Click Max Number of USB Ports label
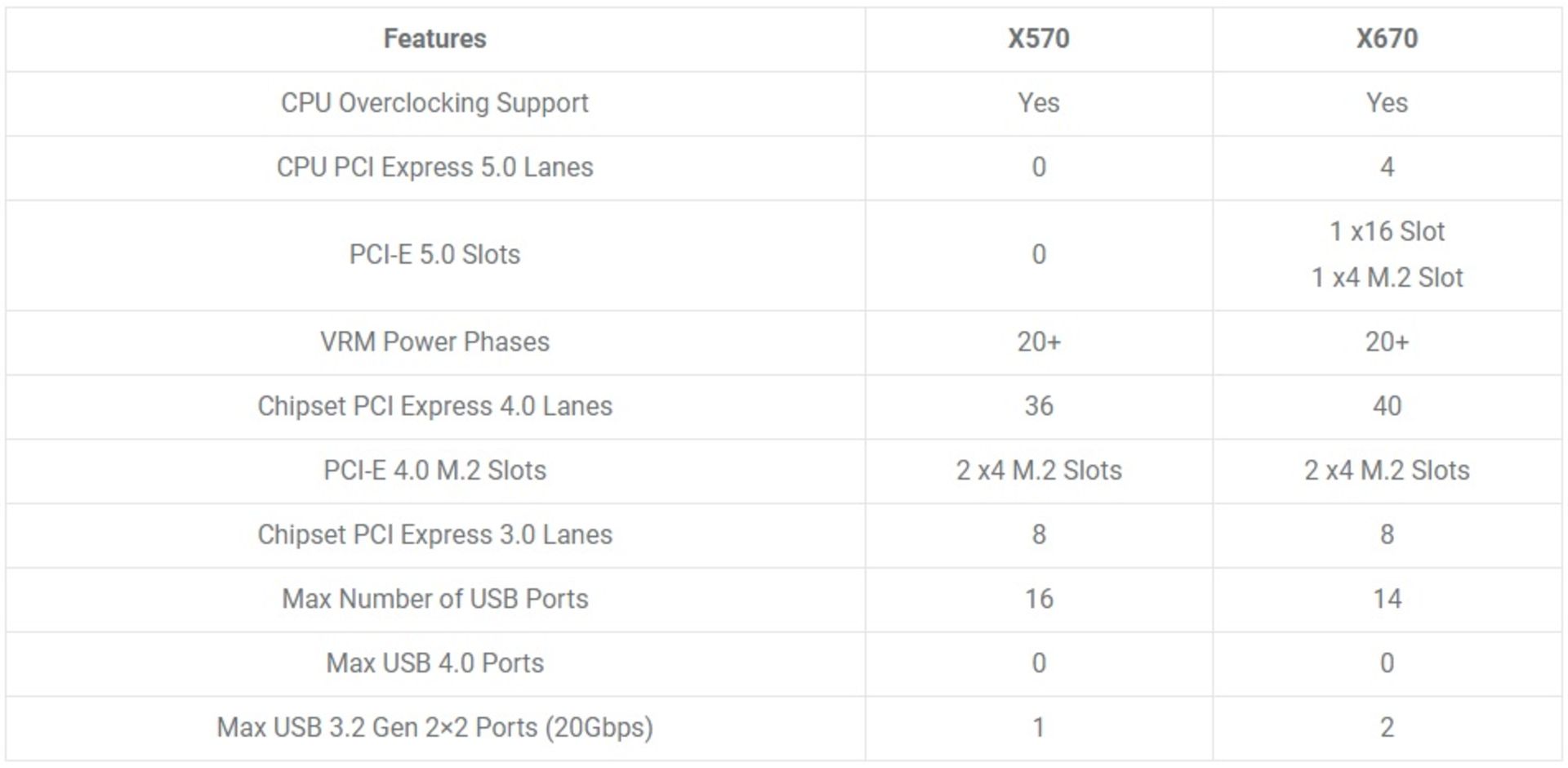This screenshot has height=768, width=1568. [x=434, y=599]
